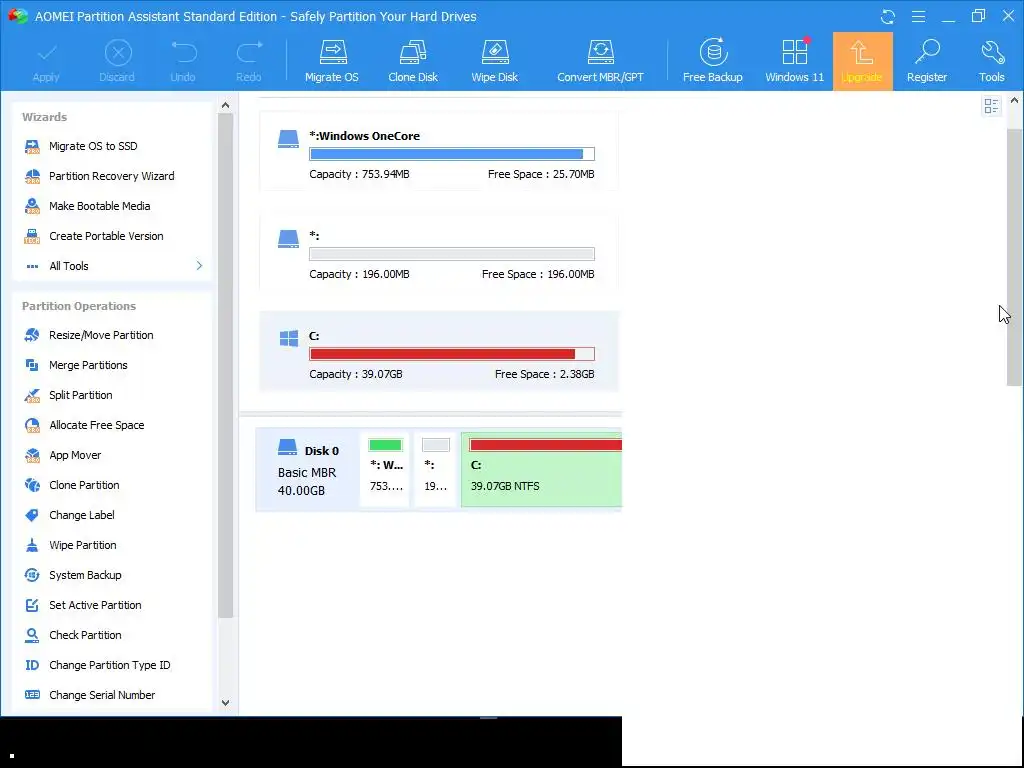Open the Free Backup tool
Viewport: 1024px width, 768px height.
712,61
